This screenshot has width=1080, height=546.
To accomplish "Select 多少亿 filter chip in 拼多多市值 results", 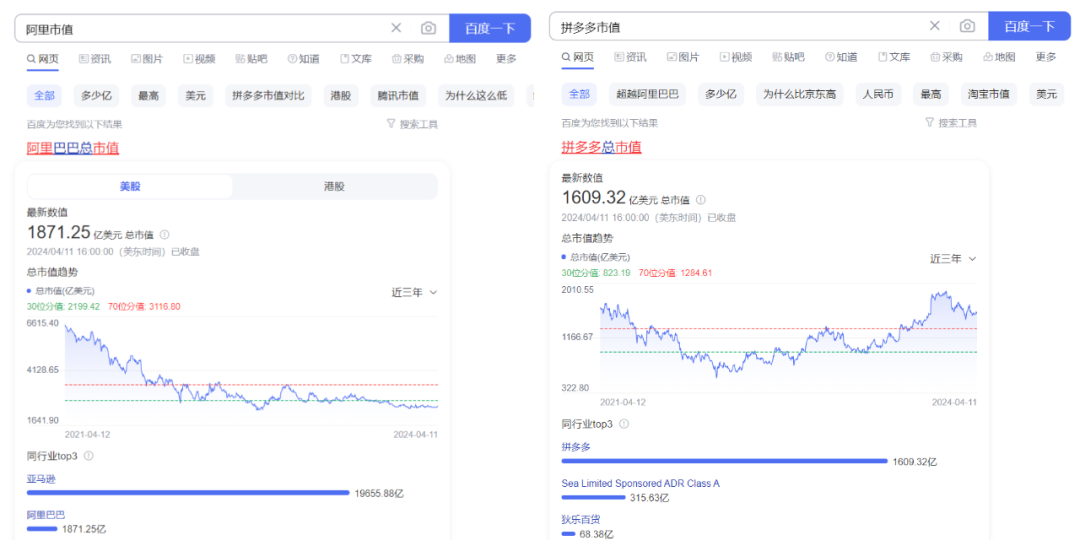I will coord(720,94).
